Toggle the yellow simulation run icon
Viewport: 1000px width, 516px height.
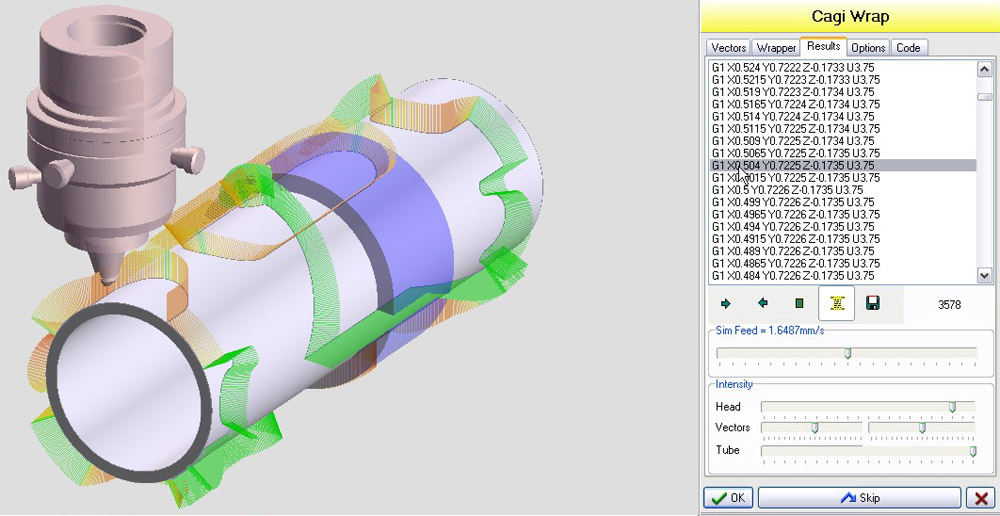pos(837,304)
